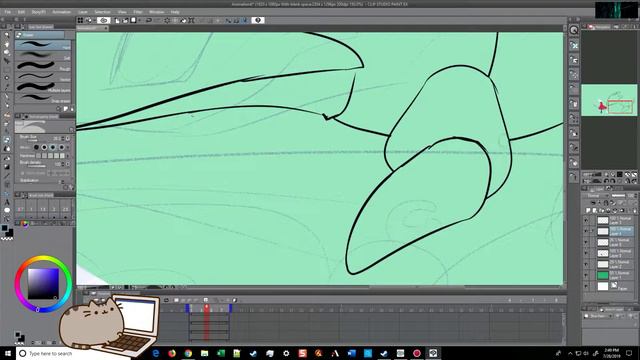The width and height of the screenshot is (640, 360).
Task: Choose the last anti-aliasing option circle
Action: pos(62,147)
